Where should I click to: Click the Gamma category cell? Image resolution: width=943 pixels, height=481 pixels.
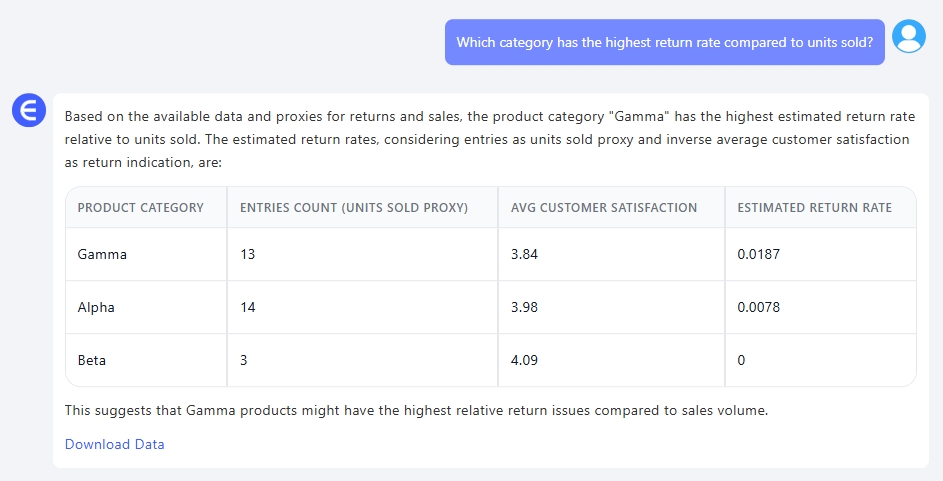pos(102,254)
